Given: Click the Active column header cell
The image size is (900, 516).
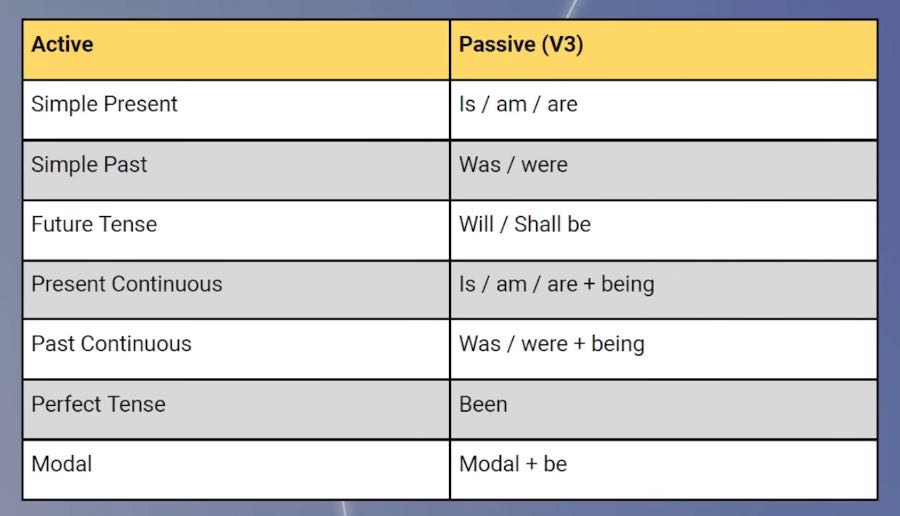Looking at the screenshot, I should coord(236,49).
